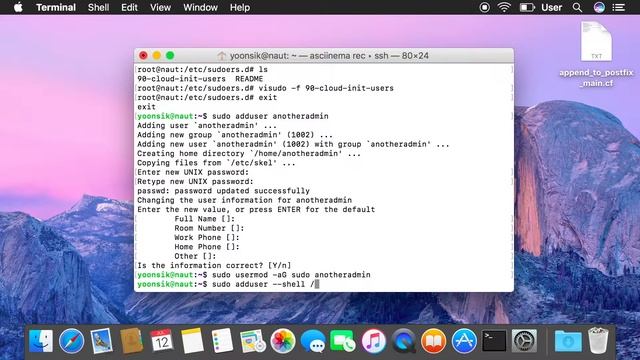
Task: Click 'visudo -f 90-cloud-init-users' command line
Action: (265, 88)
